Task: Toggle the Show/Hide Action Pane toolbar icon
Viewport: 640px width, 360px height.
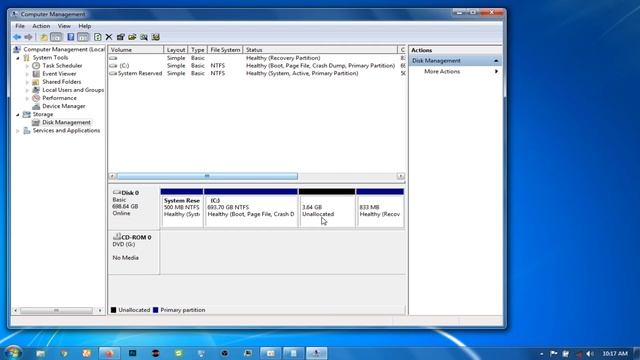Action: coord(83,37)
